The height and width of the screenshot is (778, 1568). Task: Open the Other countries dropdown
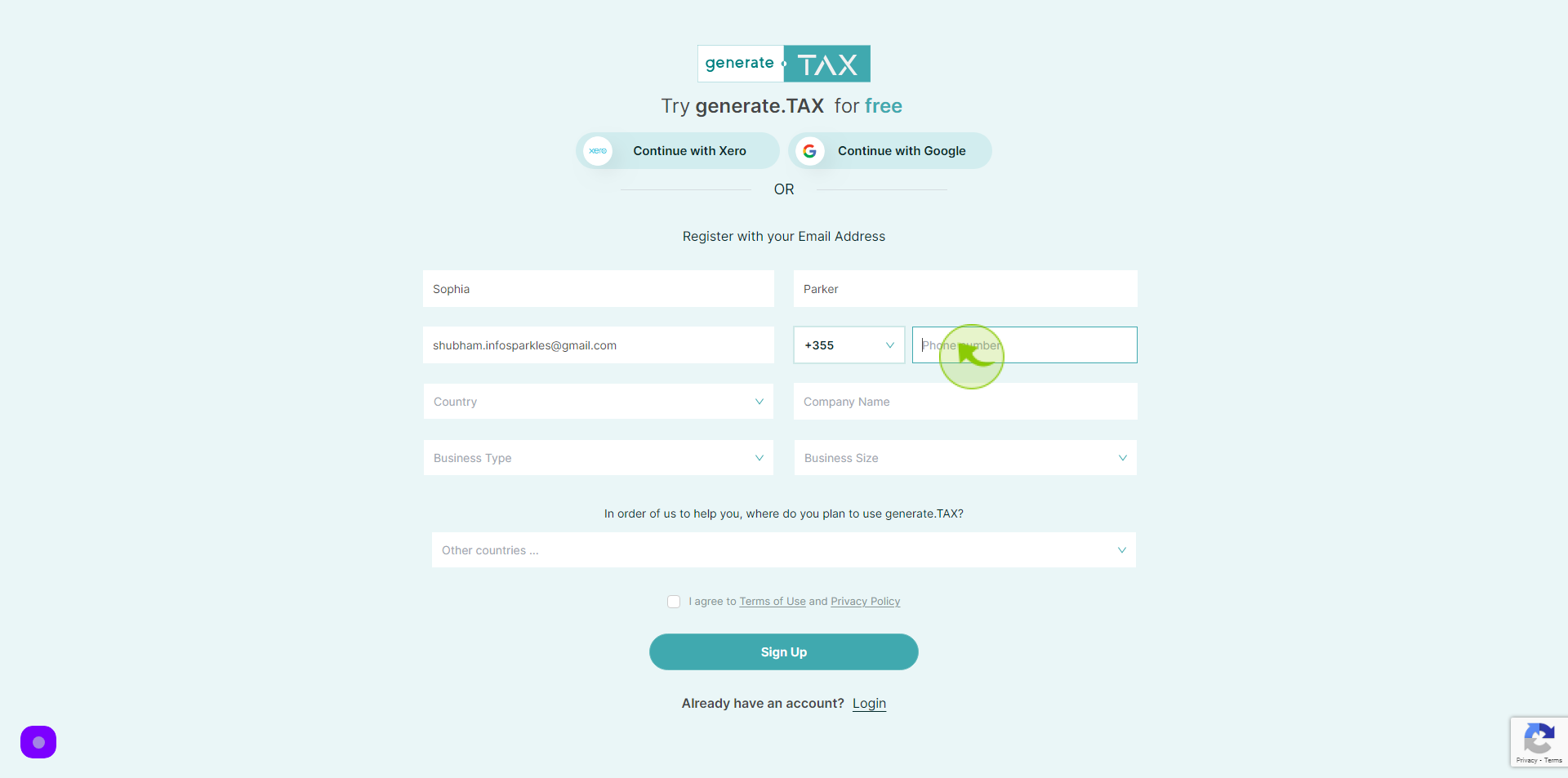point(784,550)
